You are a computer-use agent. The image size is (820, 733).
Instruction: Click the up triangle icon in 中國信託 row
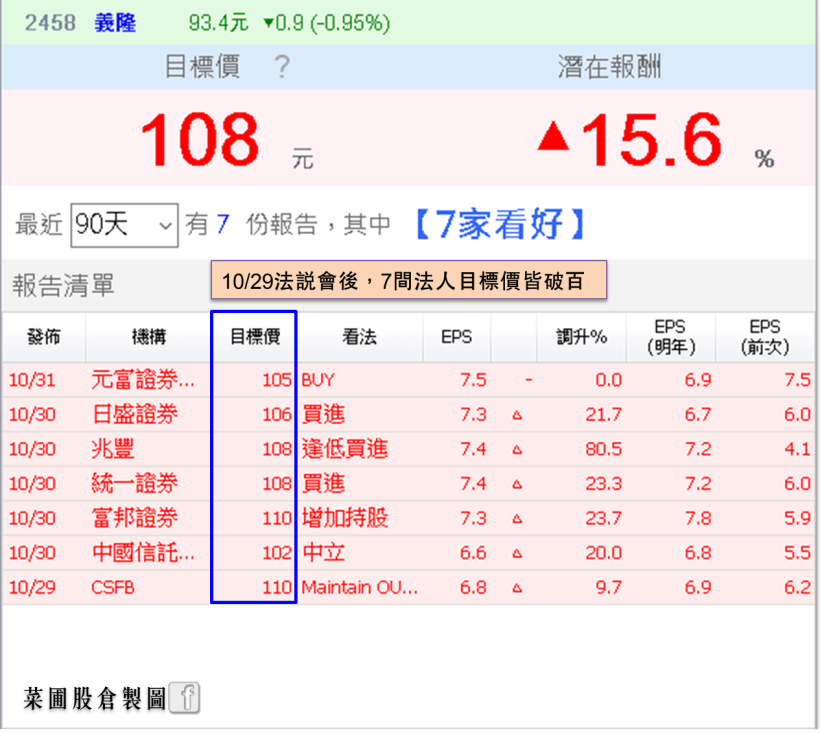[x=517, y=553]
